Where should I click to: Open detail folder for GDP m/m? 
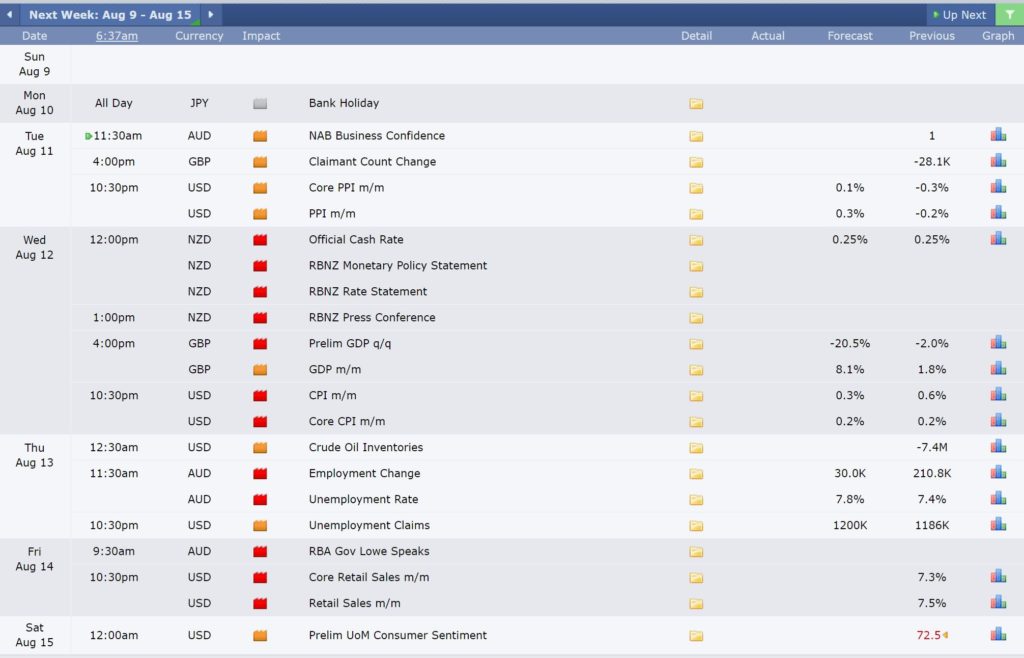tap(696, 370)
